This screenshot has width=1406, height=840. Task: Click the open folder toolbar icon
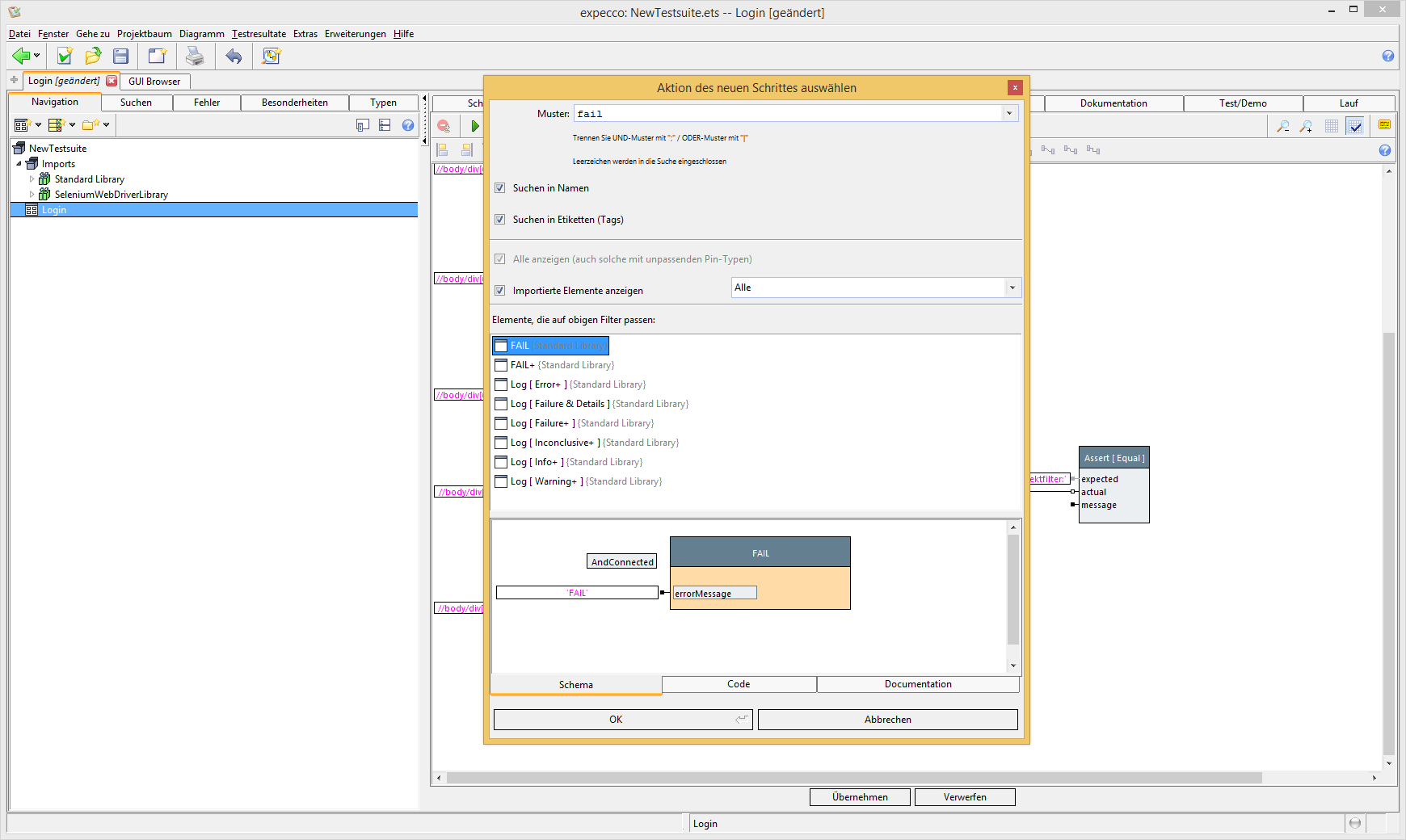(93, 56)
